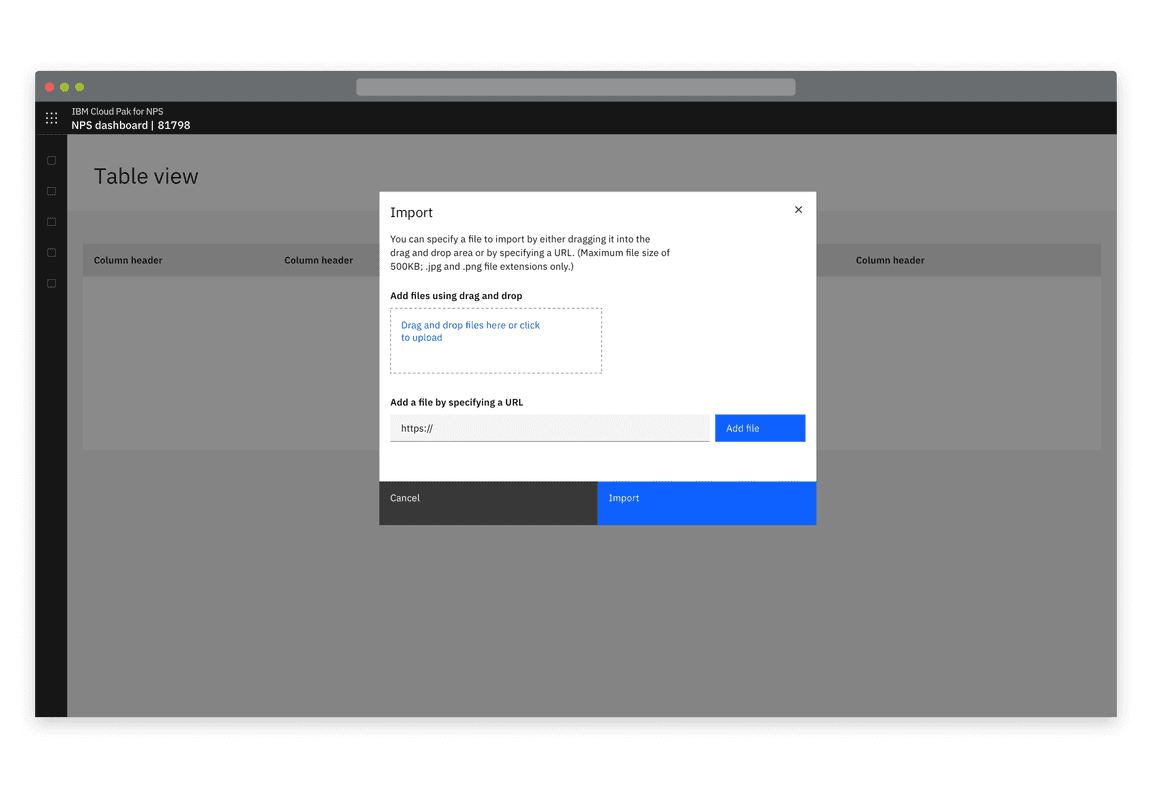The image size is (1152, 788).
Task: Select the second Column header cell
Action: tap(318, 260)
